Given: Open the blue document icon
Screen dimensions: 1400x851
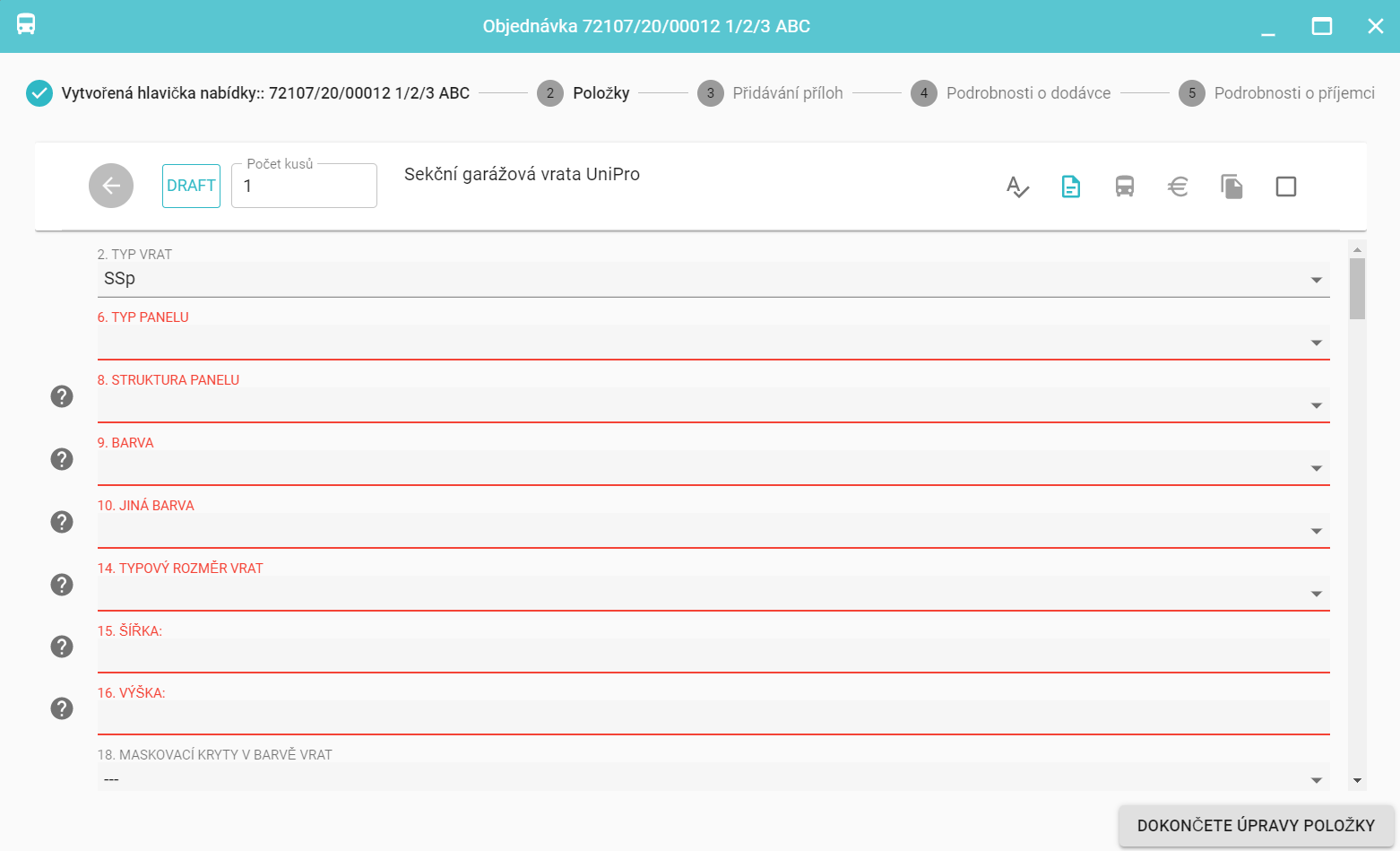Looking at the screenshot, I should point(1071,187).
